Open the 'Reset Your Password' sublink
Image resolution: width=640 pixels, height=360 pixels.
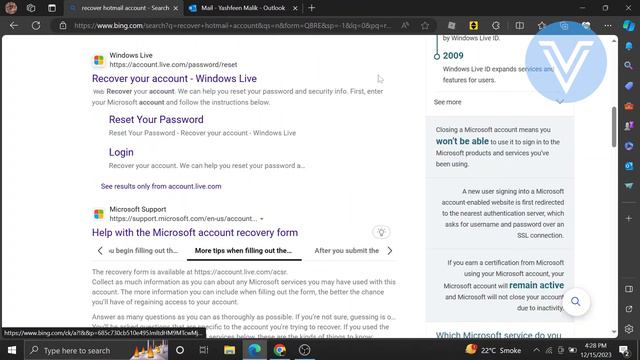tap(156, 120)
